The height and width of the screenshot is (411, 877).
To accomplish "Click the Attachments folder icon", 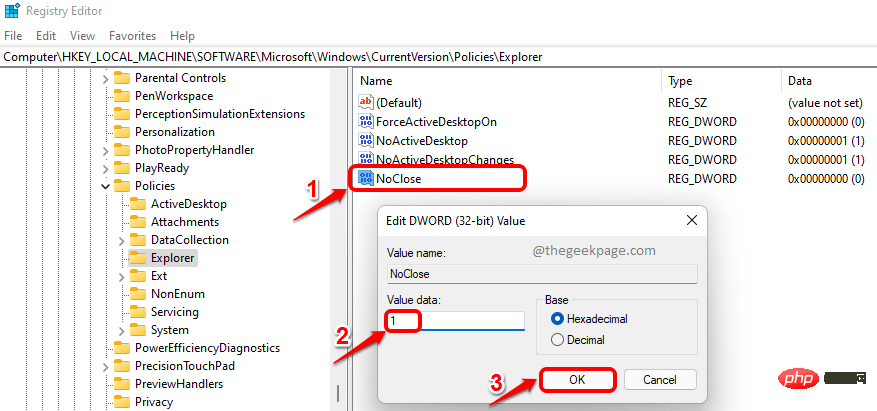I will click(x=138, y=222).
